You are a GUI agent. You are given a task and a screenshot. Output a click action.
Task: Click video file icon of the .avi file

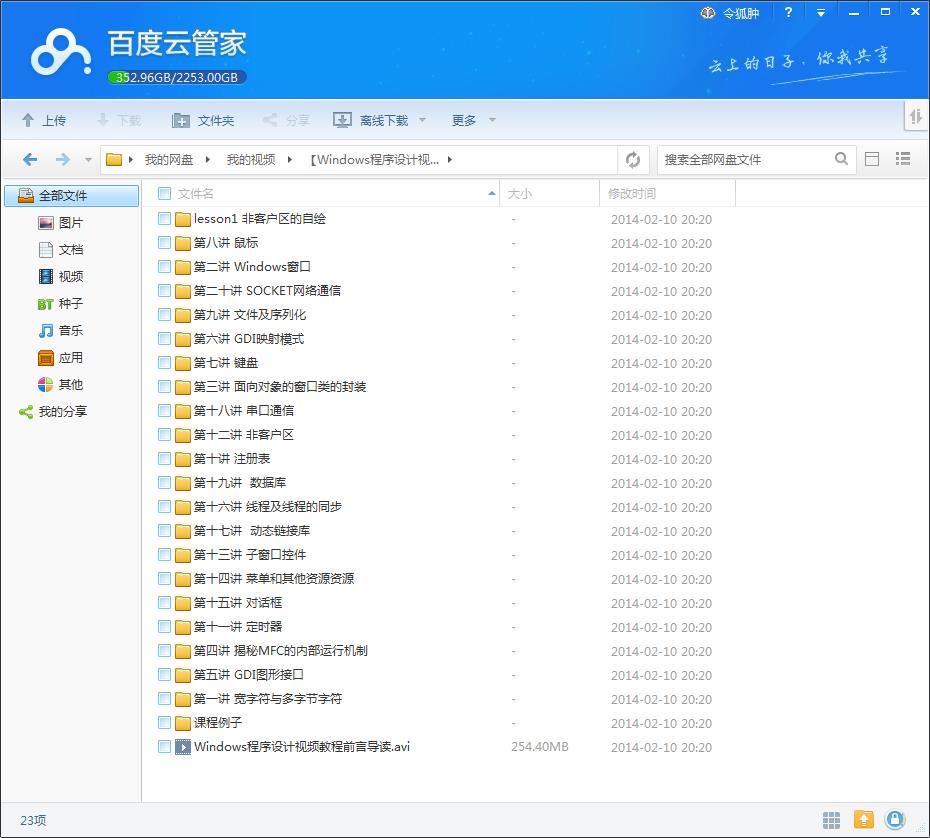tap(183, 747)
